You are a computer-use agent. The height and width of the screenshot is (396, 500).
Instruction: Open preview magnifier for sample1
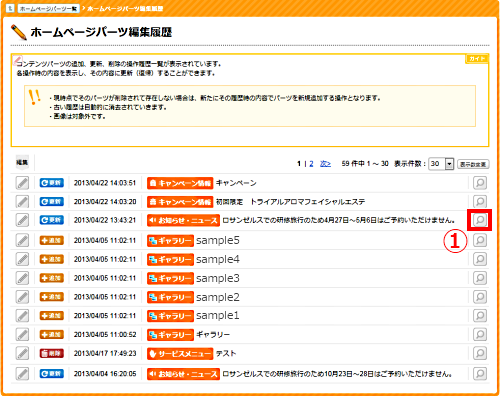[480, 315]
